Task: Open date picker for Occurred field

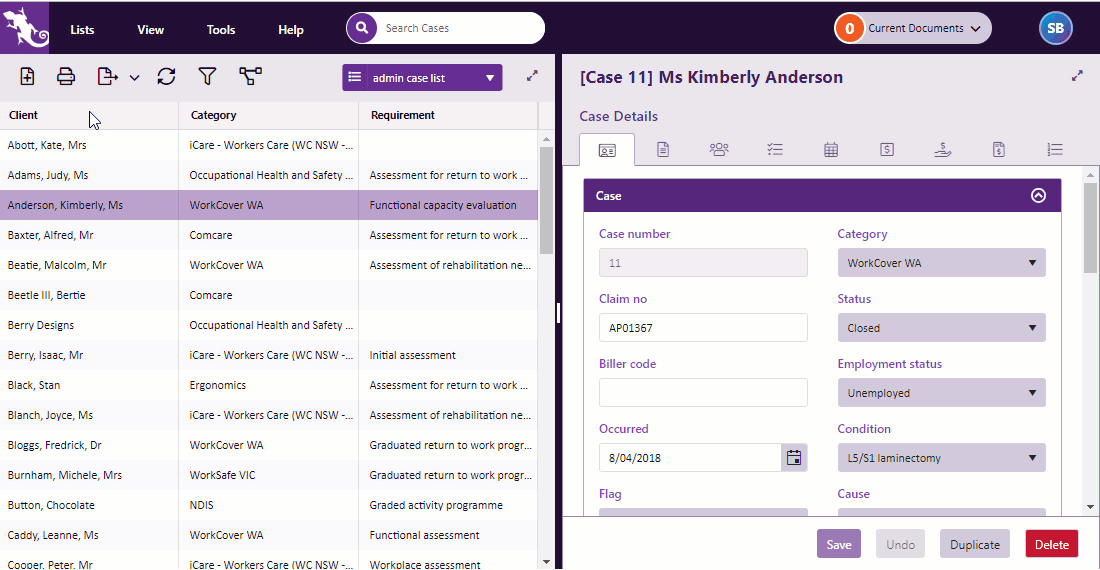Action: tap(794, 458)
